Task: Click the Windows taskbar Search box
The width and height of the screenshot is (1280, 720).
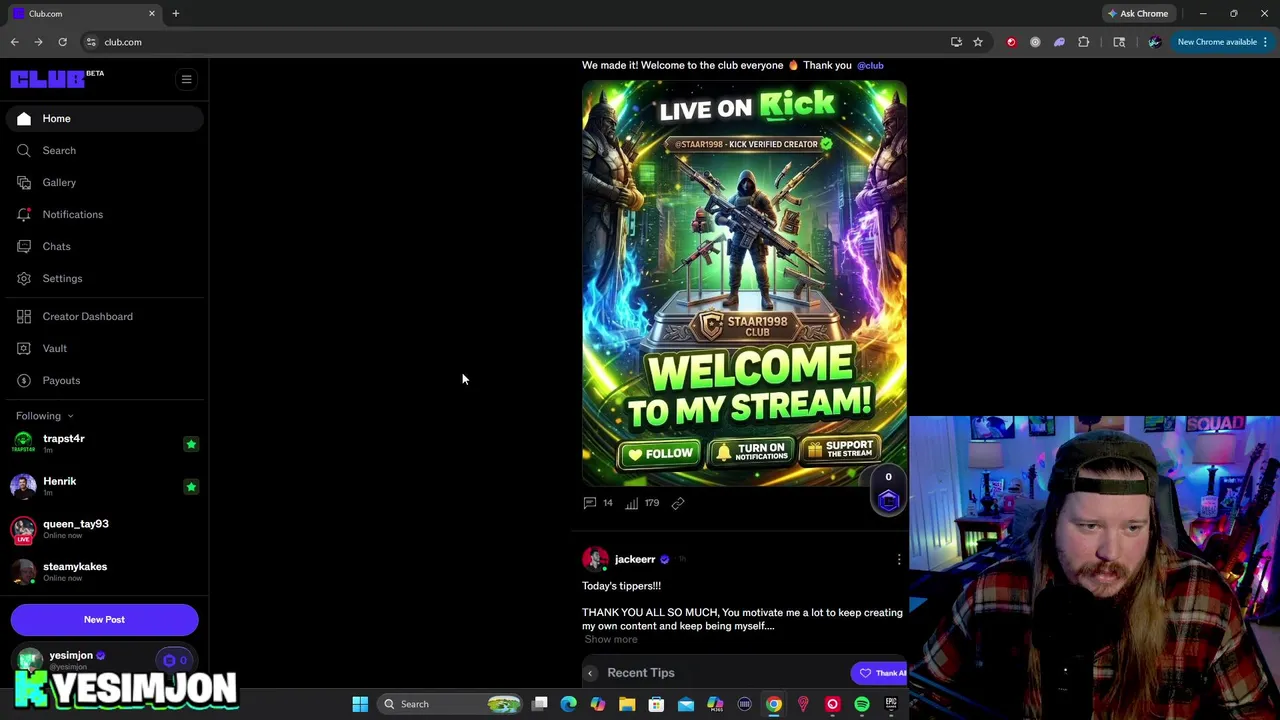Action: pyautogui.click(x=451, y=704)
